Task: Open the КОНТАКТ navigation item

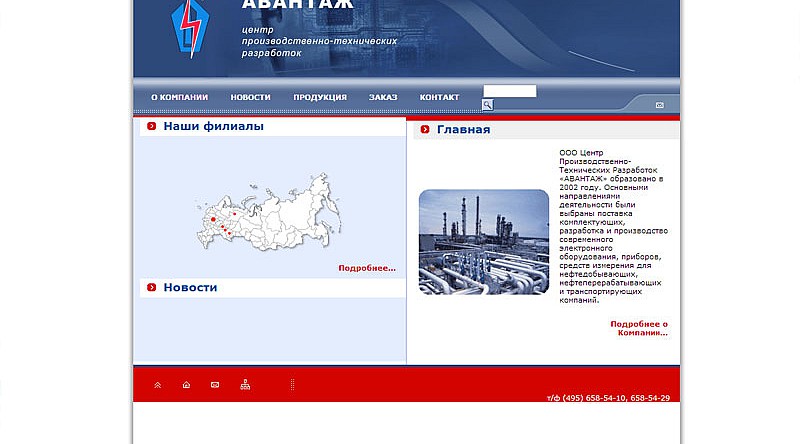Action: (x=440, y=97)
